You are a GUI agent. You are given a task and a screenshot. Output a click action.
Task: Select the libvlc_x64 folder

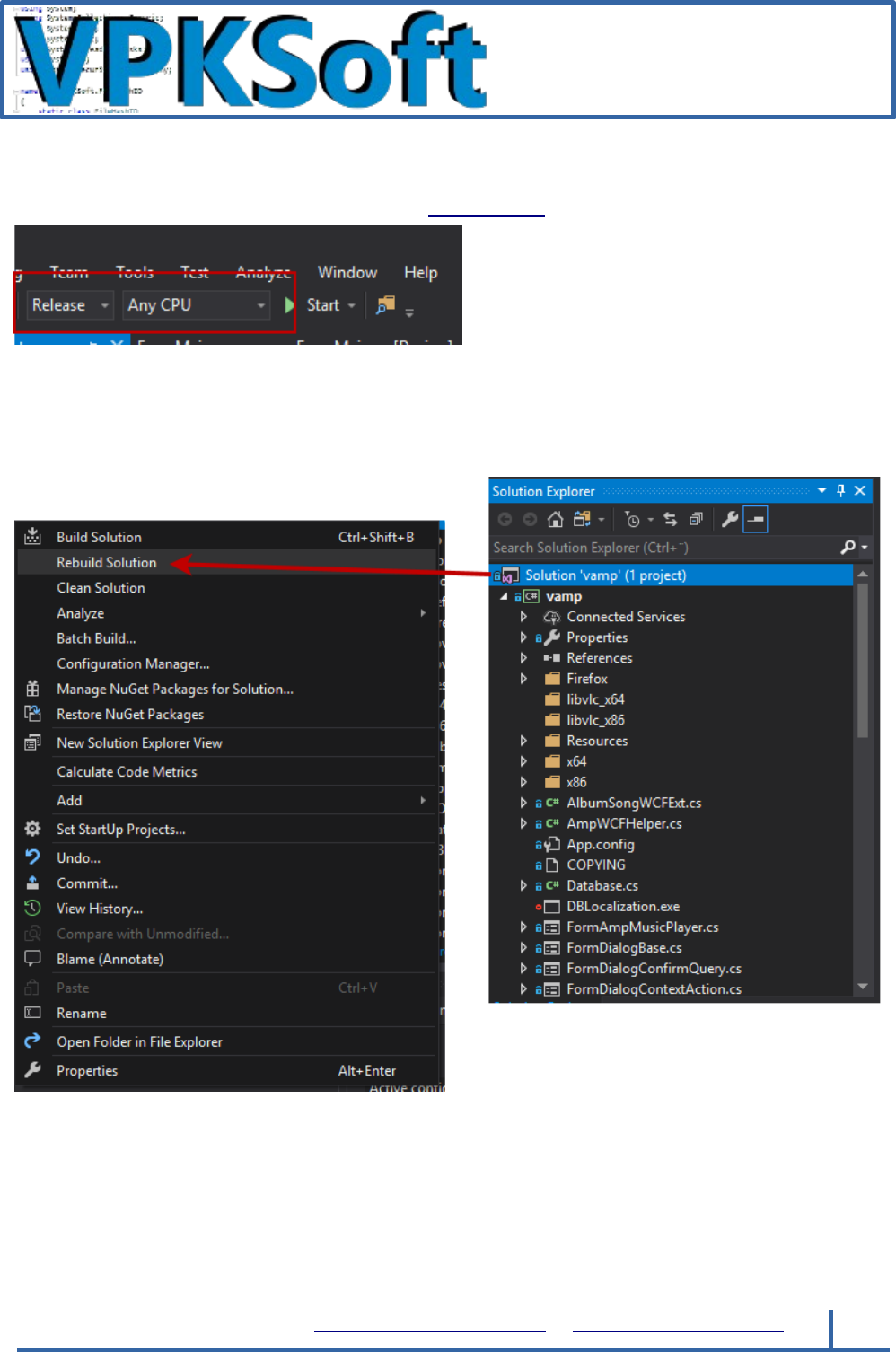[595, 699]
